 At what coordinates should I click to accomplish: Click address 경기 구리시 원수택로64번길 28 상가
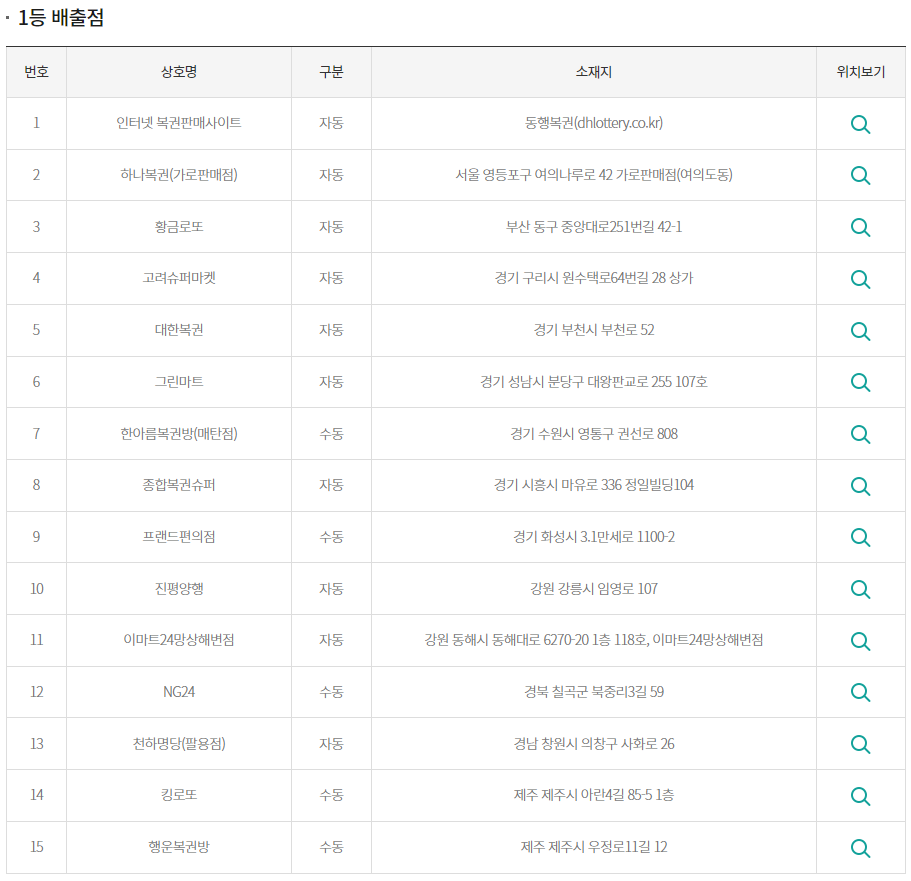[594, 278]
